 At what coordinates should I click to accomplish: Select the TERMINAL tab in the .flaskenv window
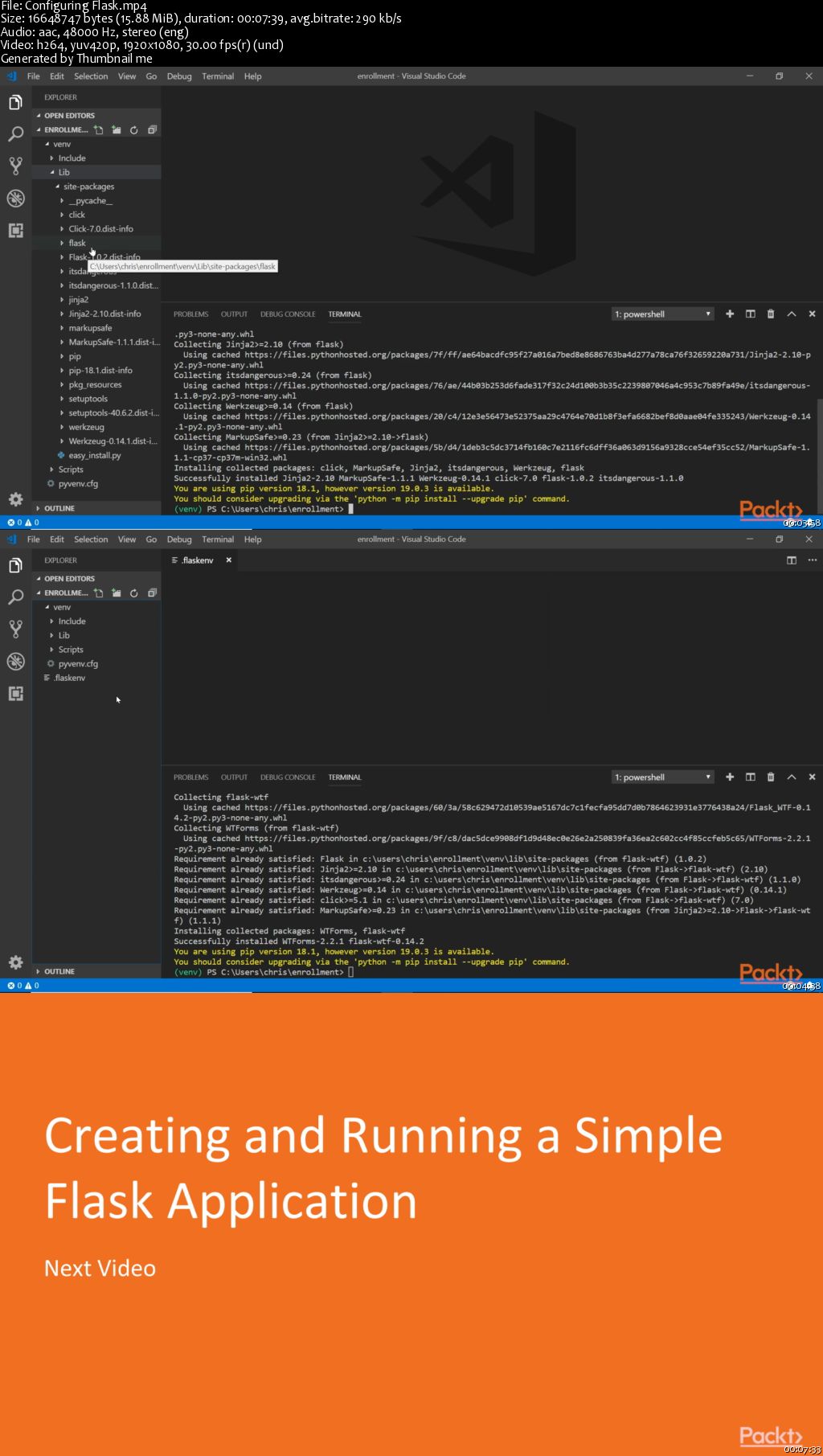(345, 777)
